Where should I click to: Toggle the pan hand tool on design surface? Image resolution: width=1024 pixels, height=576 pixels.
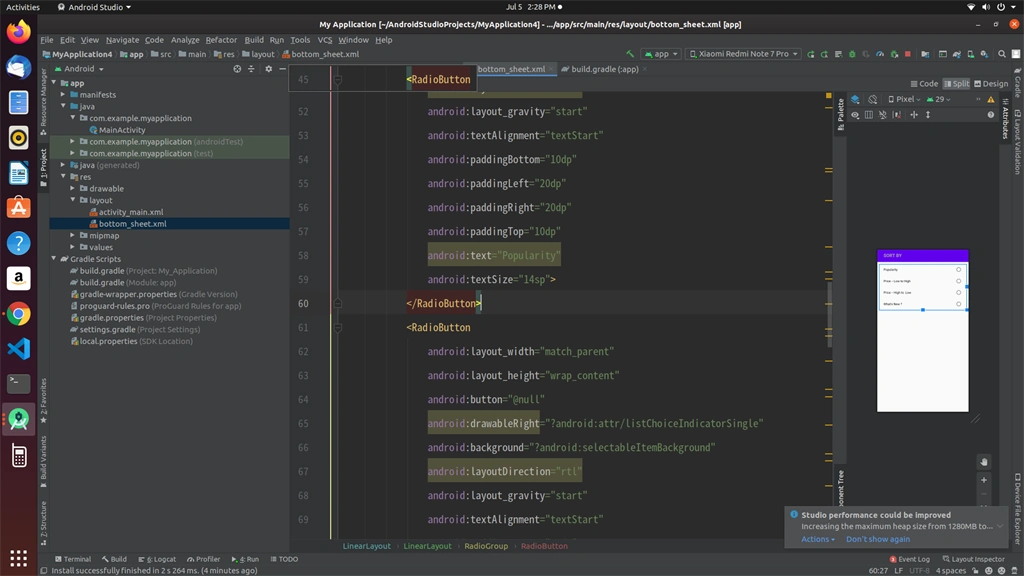click(x=984, y=462)
